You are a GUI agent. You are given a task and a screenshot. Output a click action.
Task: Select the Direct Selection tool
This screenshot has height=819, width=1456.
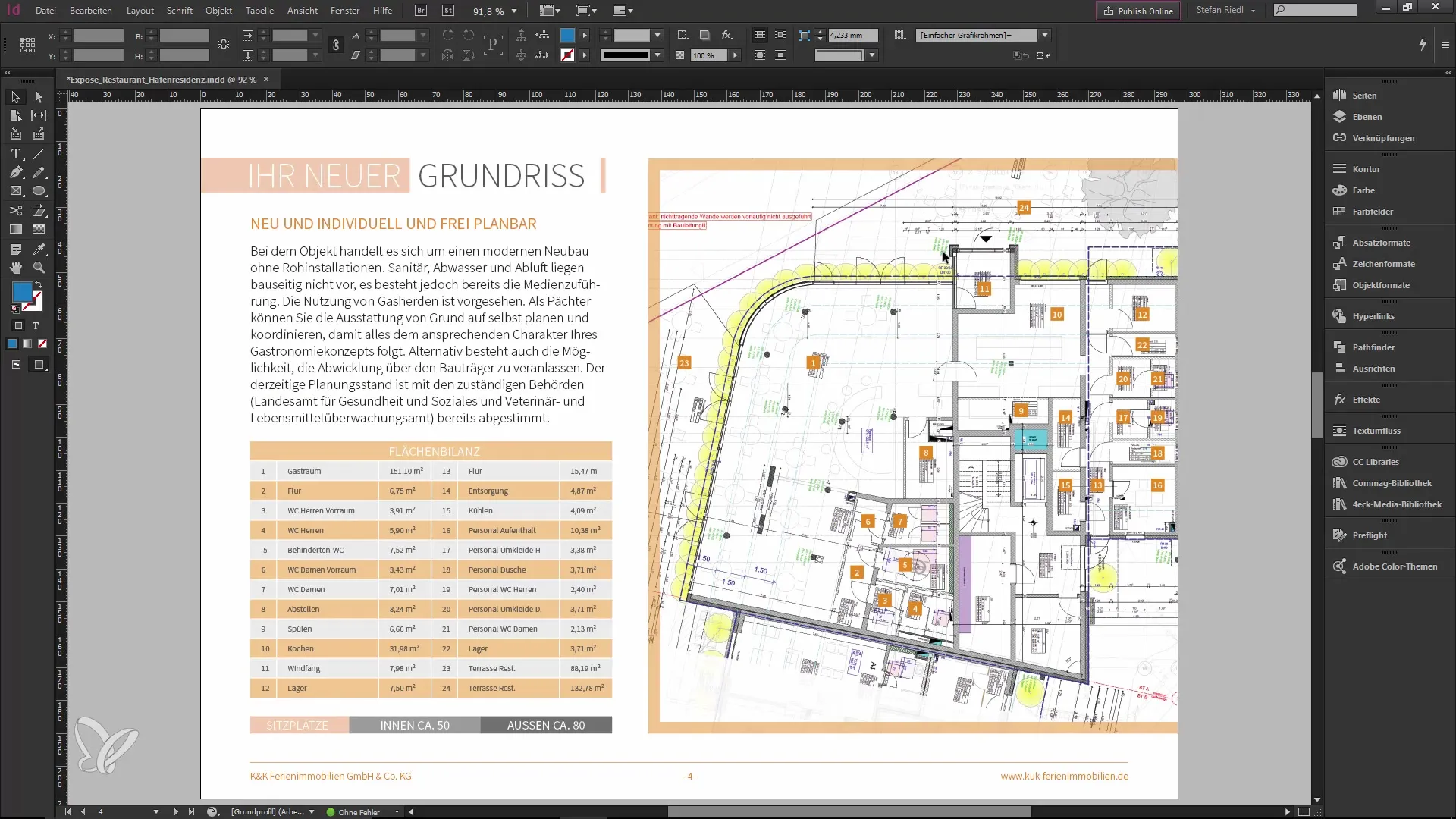point(39,97)
